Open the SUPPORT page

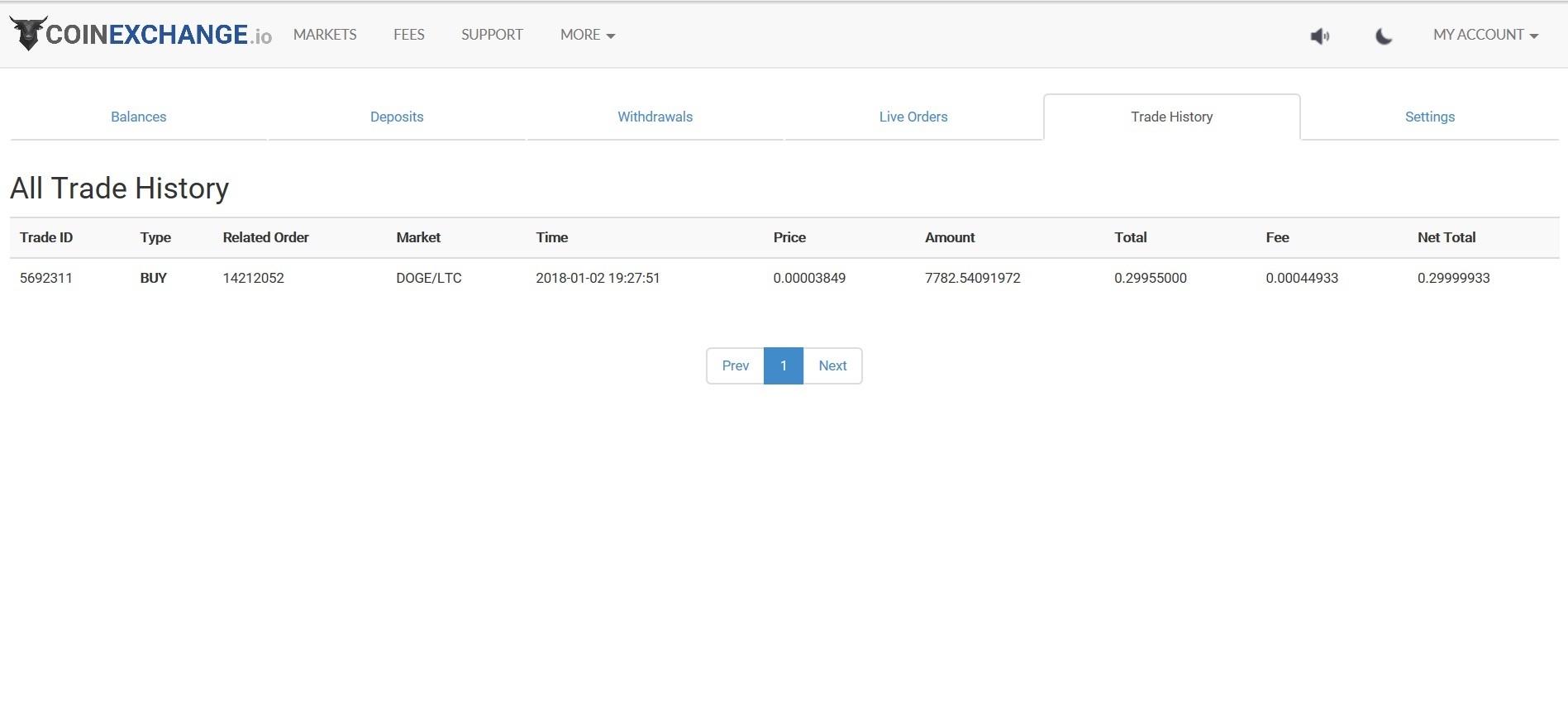pyautogui.click(x=492, y=35)
